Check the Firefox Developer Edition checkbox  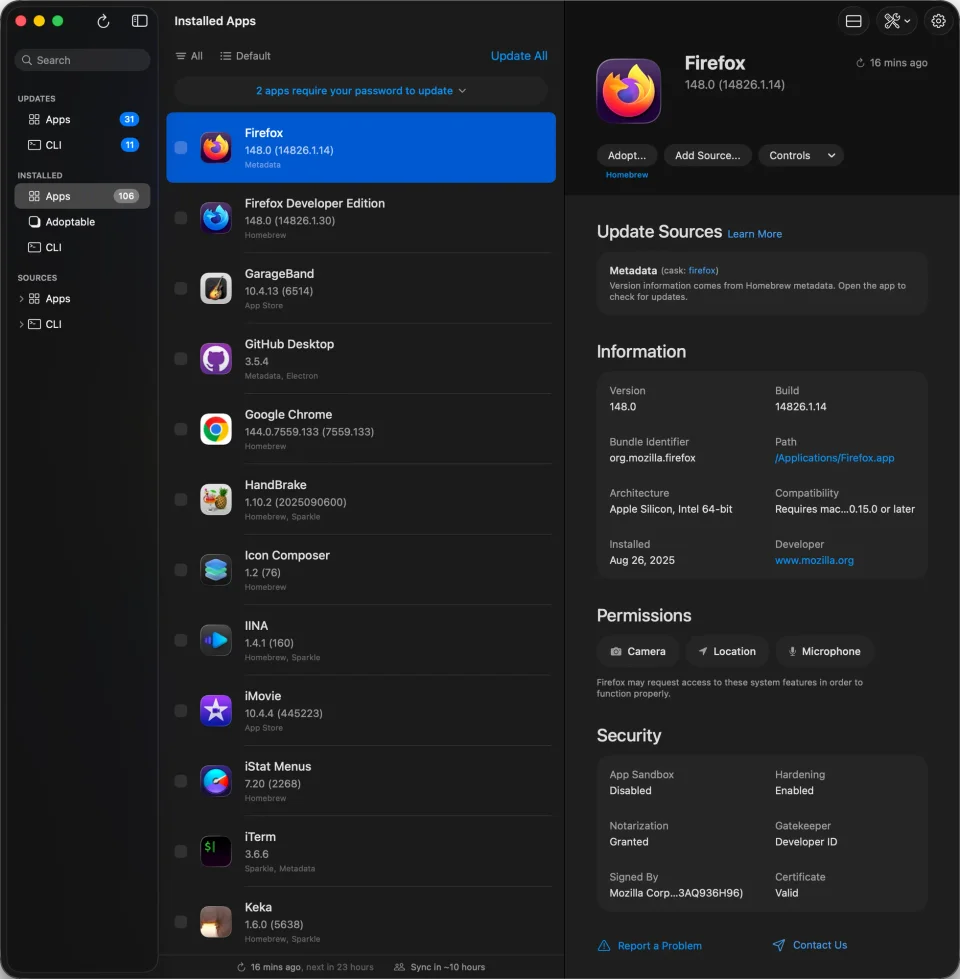pyautogui.click(x=181, y=218)
